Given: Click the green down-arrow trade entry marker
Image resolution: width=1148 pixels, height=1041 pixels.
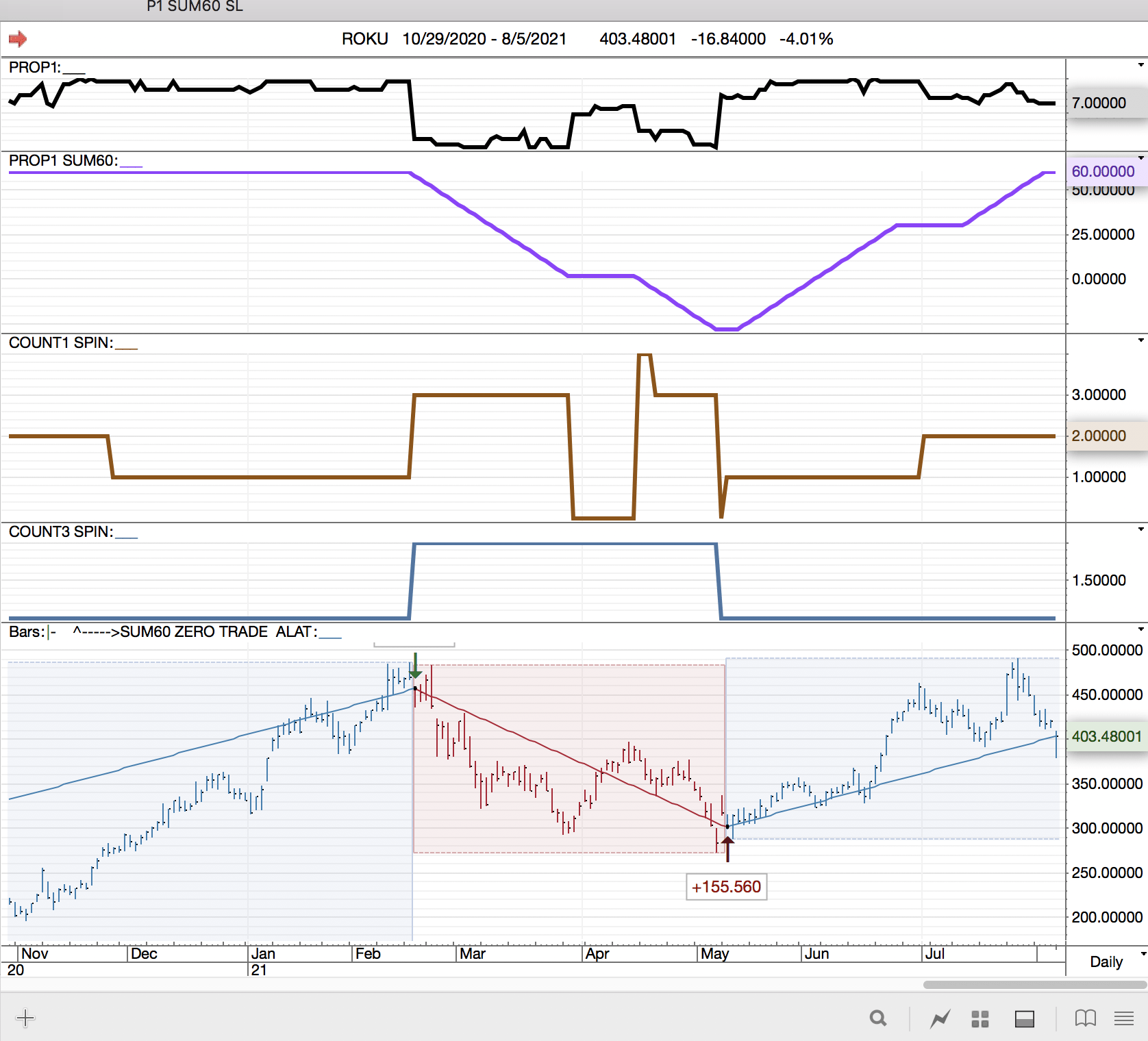Looking at the screenshot, I should 415,666.
